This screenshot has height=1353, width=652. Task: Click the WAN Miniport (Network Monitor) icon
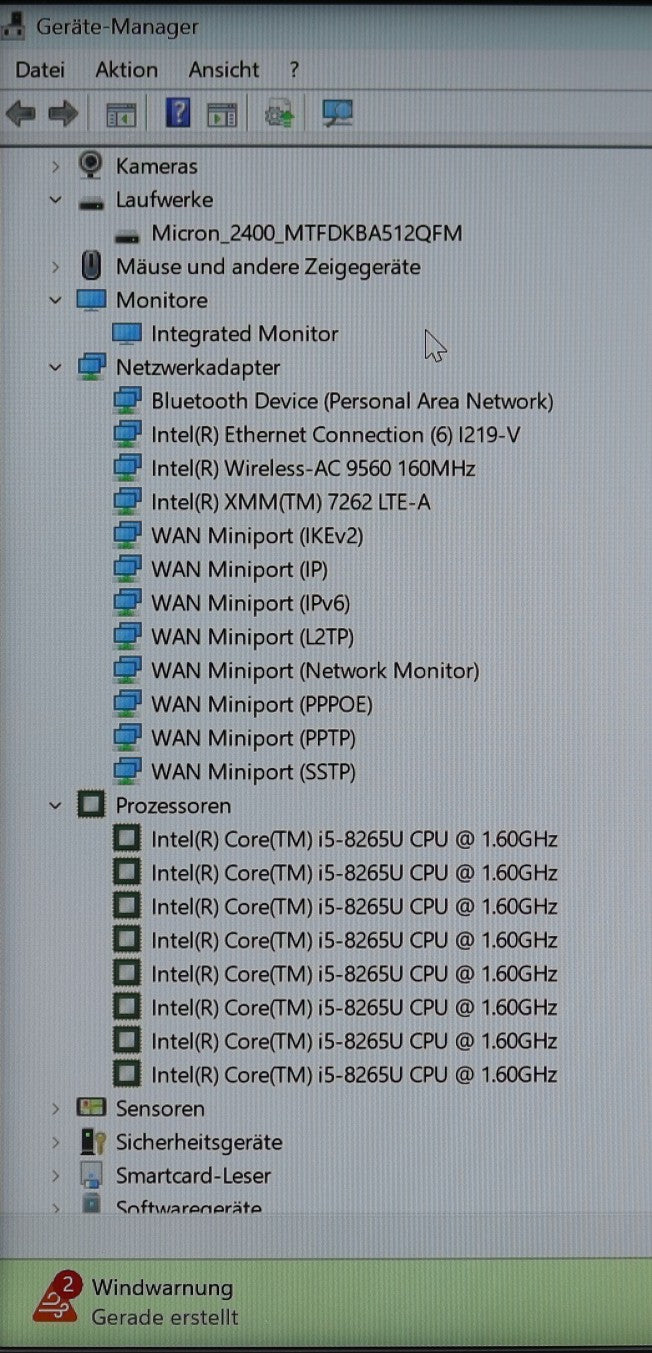[126, 670]
